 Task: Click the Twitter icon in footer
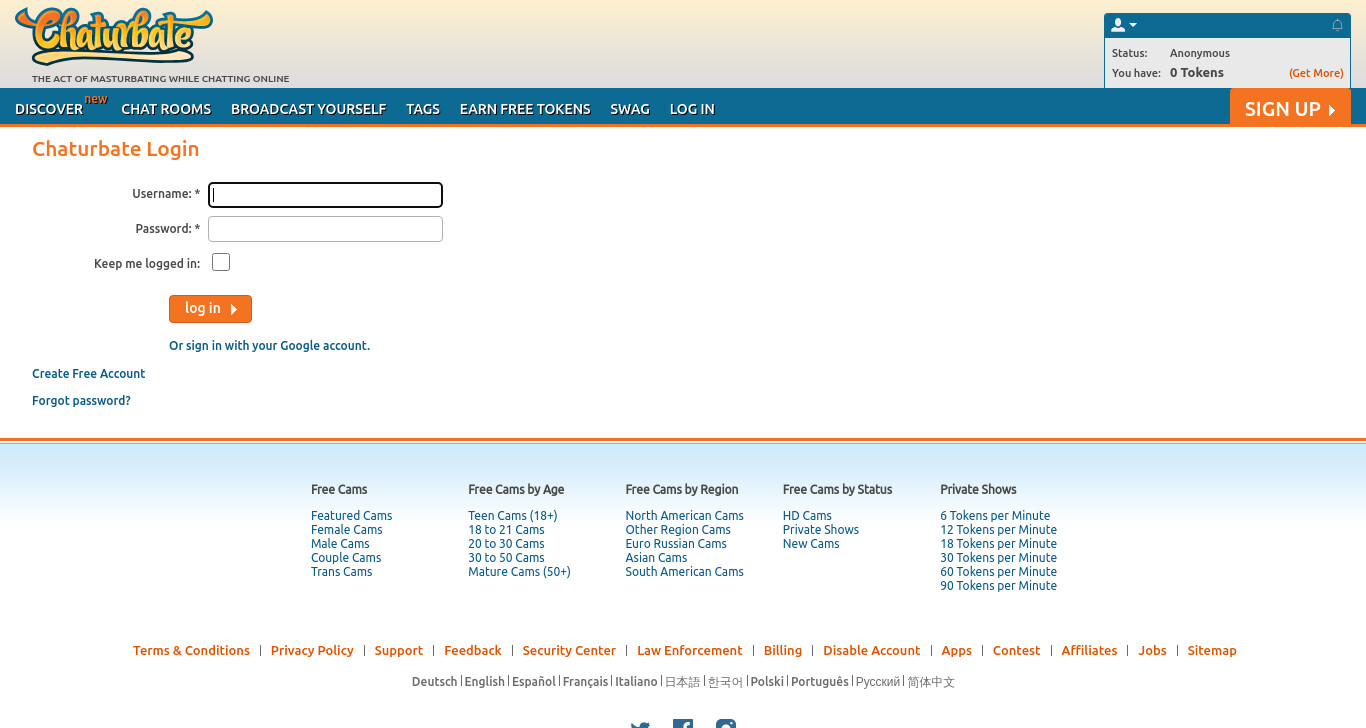coord(640,724)
